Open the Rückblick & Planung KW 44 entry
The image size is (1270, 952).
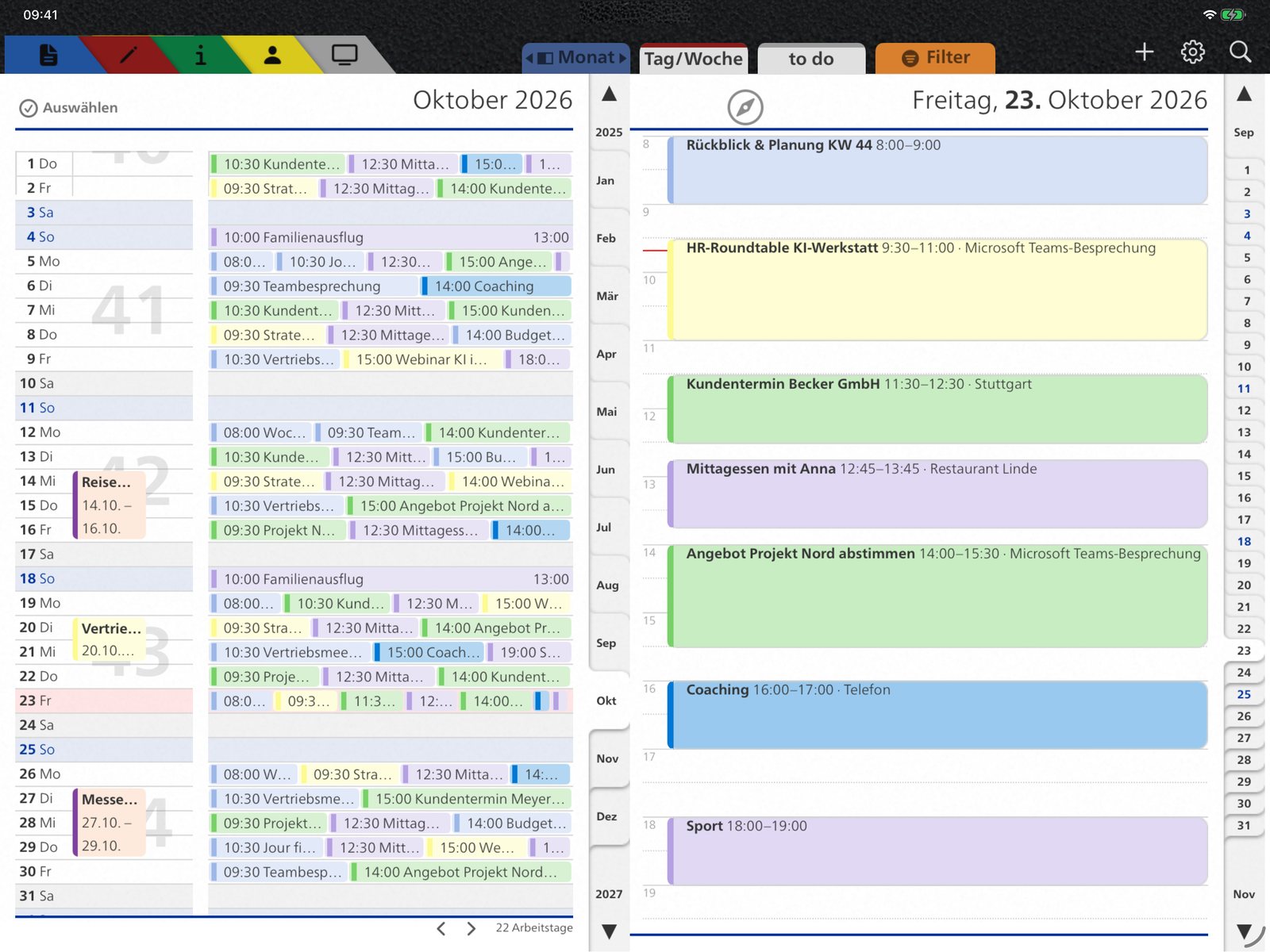pos(937,170)
